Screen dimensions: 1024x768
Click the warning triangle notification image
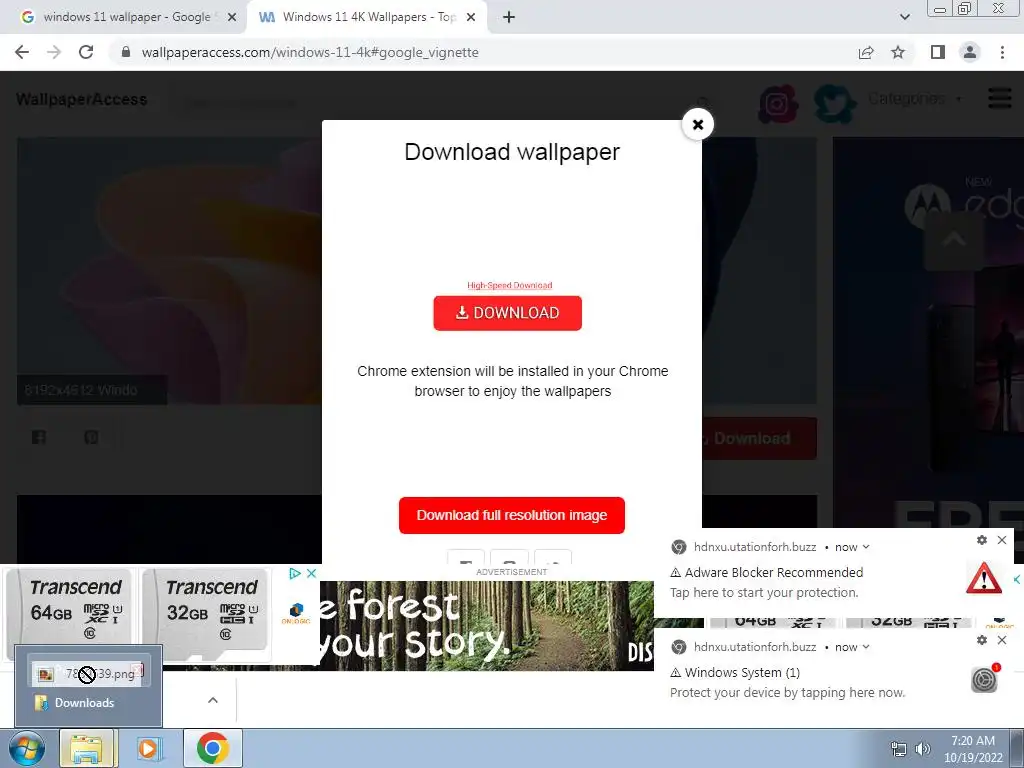[984, 579]
